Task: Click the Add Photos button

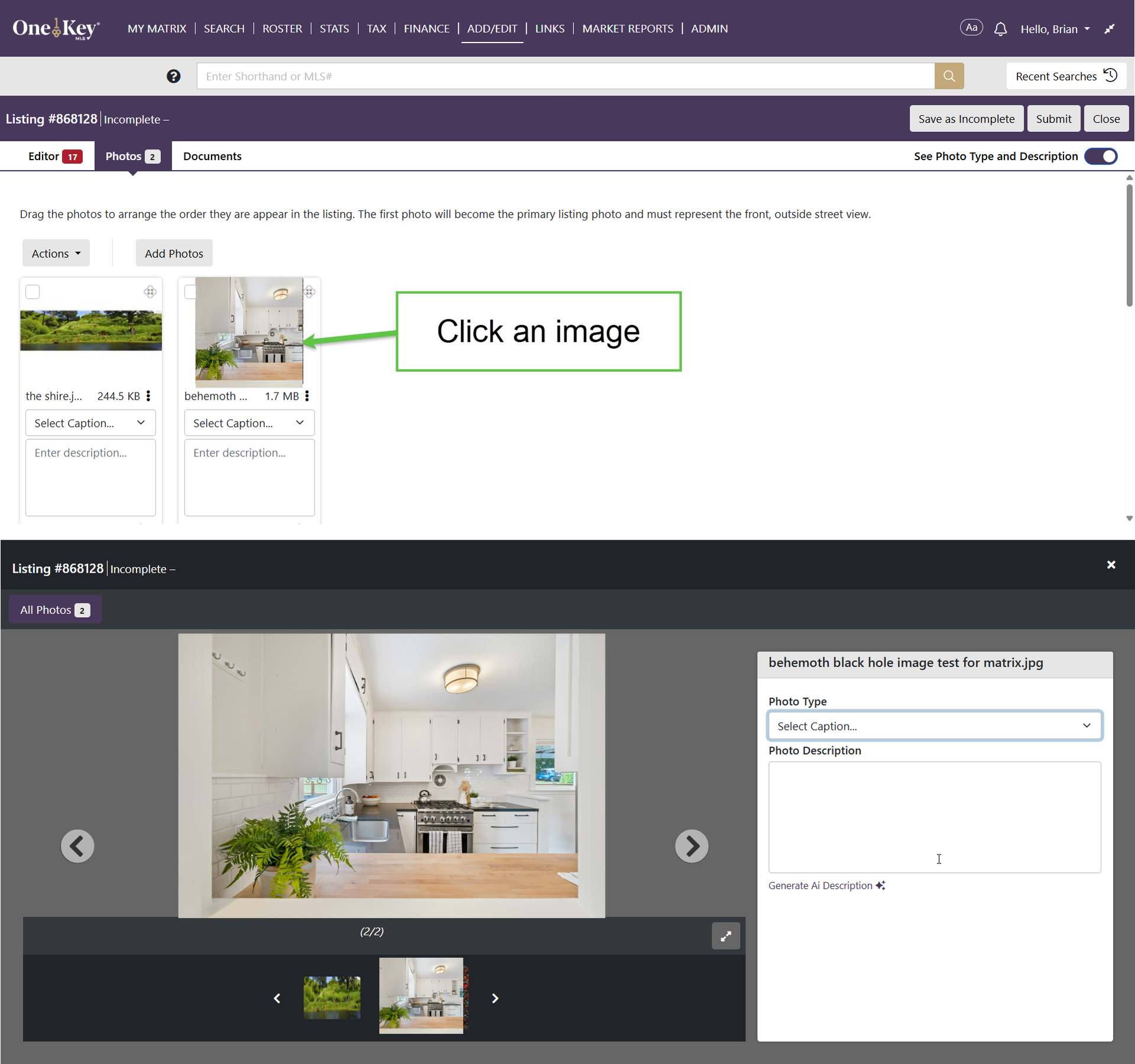Action: (174, 254)
